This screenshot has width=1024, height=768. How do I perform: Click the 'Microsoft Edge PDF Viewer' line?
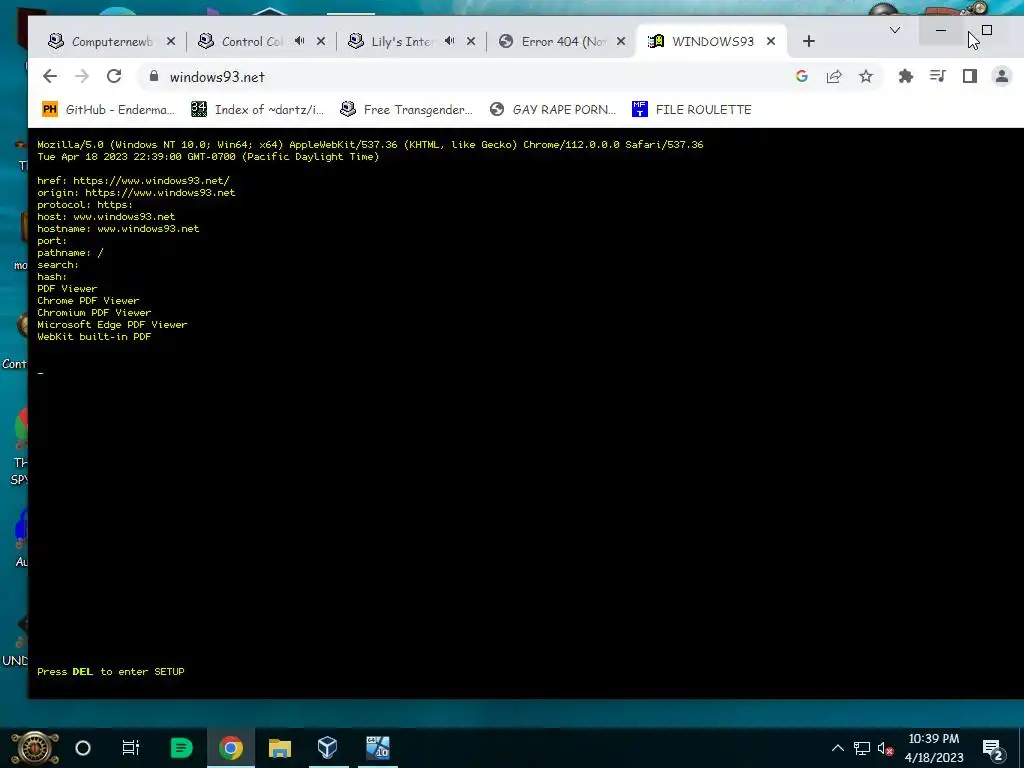coord(112,325)
